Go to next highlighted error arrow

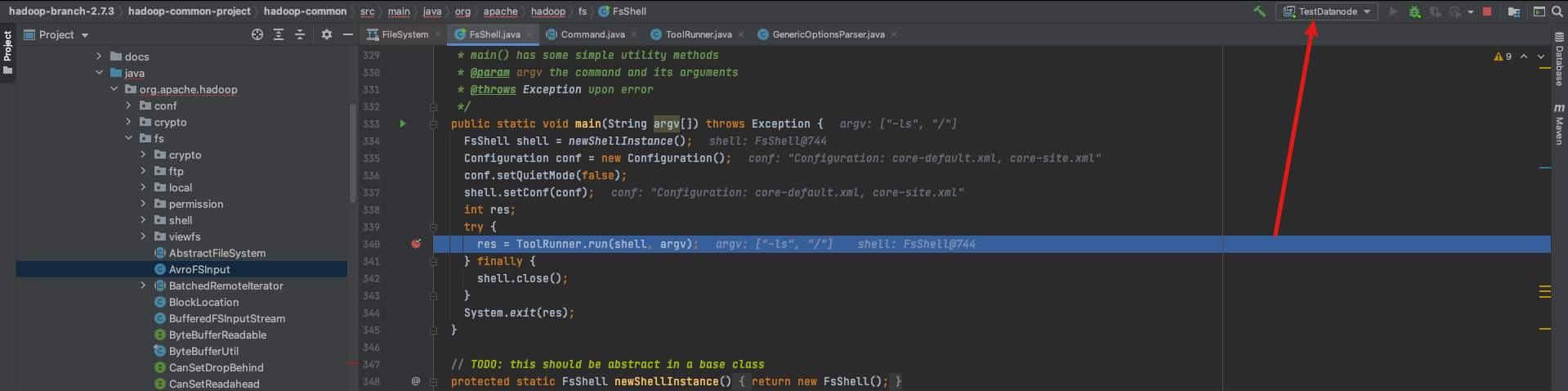click(x=1541, y=56)
